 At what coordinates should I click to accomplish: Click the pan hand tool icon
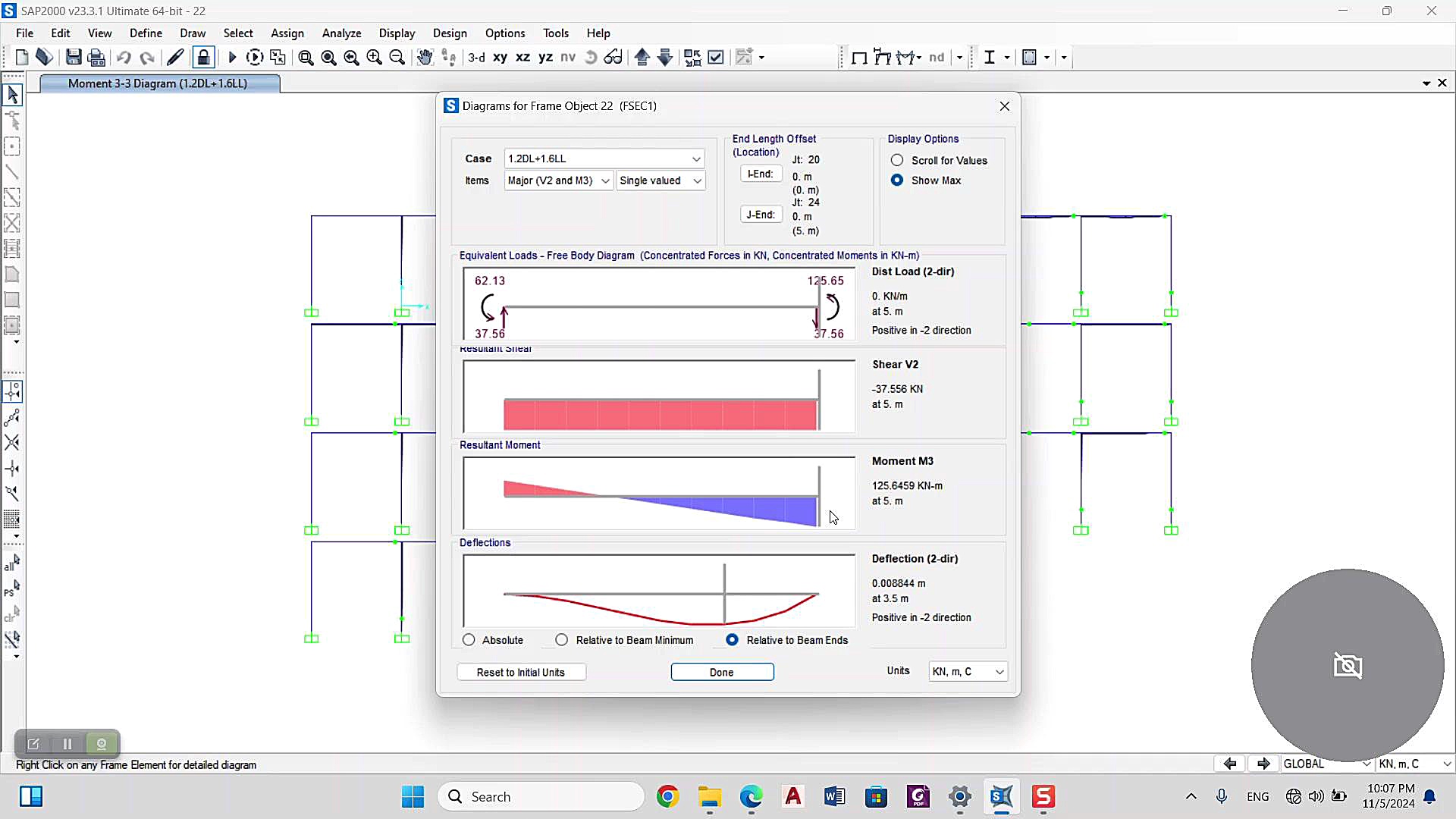click(425, 58)
